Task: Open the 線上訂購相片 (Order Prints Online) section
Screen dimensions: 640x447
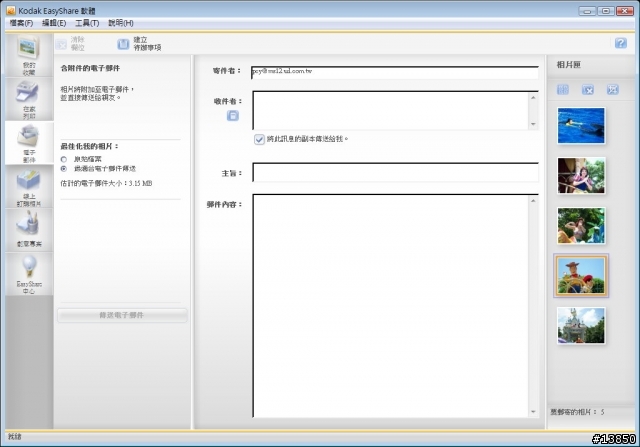Action: tap(29, 187)
